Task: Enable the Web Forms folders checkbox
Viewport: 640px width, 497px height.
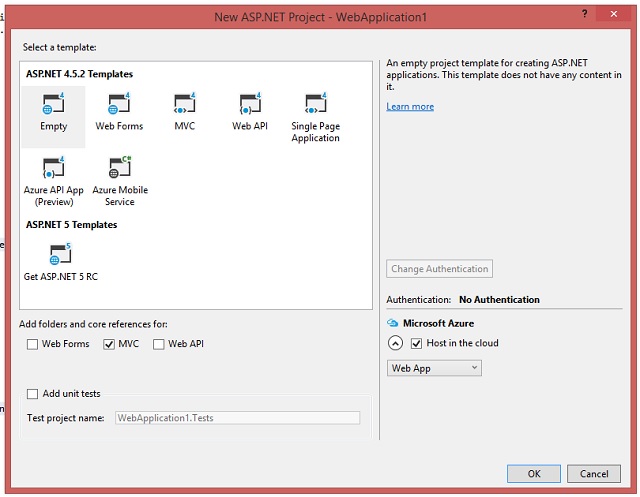Action: coord(32,344)
